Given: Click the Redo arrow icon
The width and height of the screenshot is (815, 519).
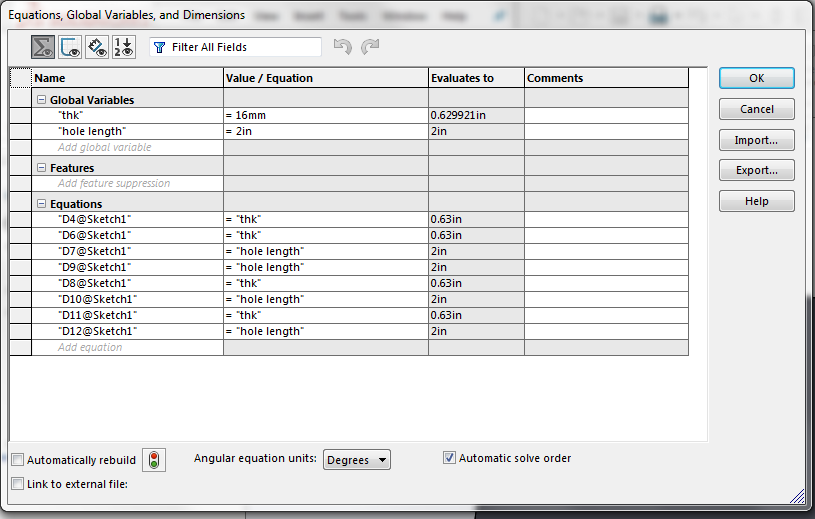Looking at the screenshot, I should pos(370,47).
